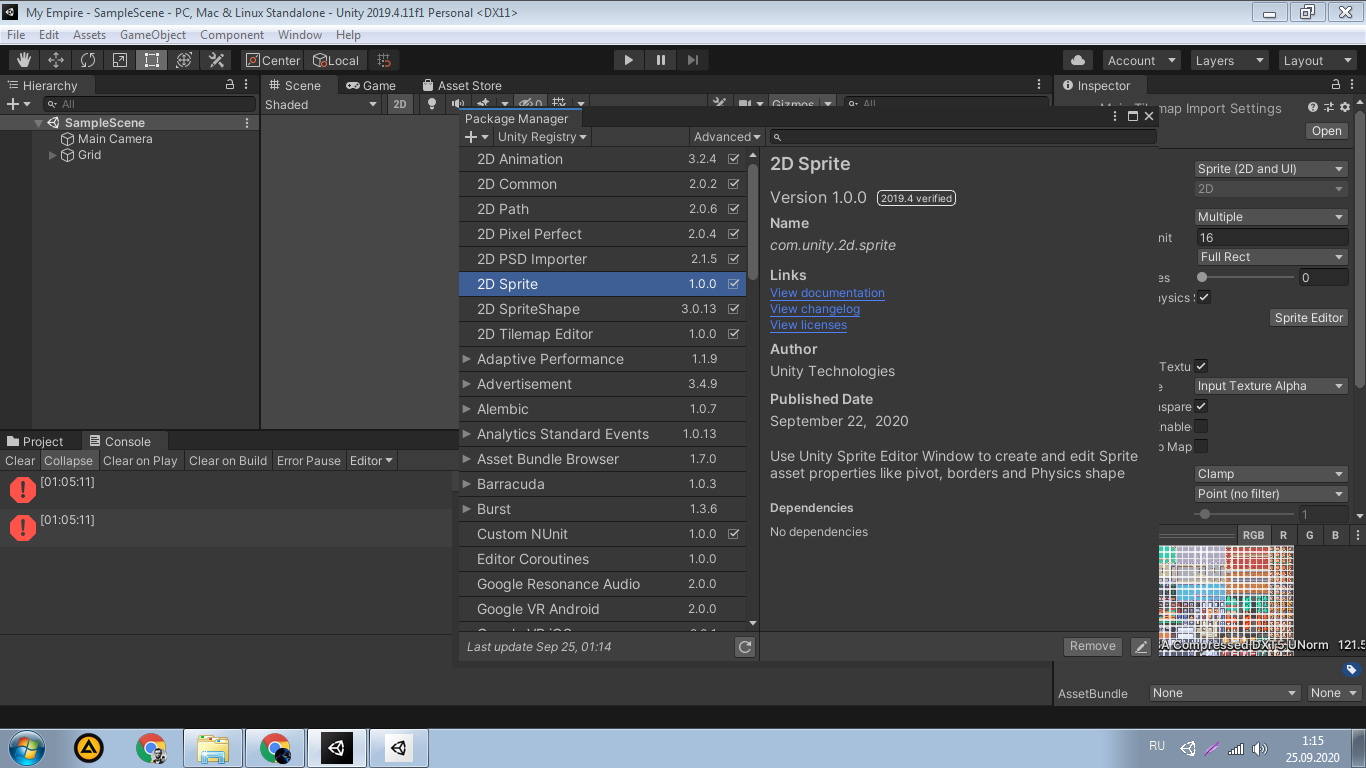The height and width of the screenshot is (768, 1366).
Task: Open the Sprite Editor
Action: click(1309, 318)
